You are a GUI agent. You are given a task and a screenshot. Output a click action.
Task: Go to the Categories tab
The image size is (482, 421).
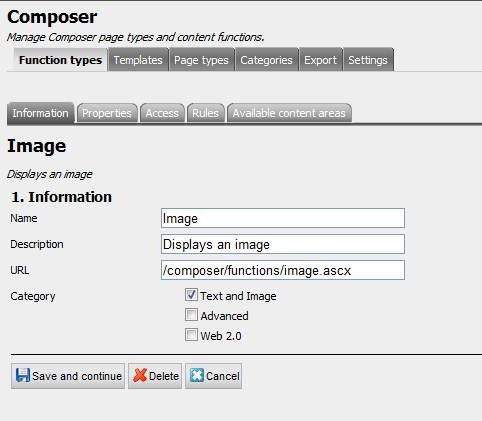click(x=266, y=60)
